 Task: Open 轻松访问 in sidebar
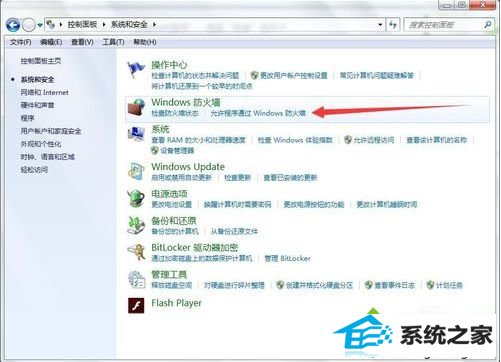(x=34, y=170)
